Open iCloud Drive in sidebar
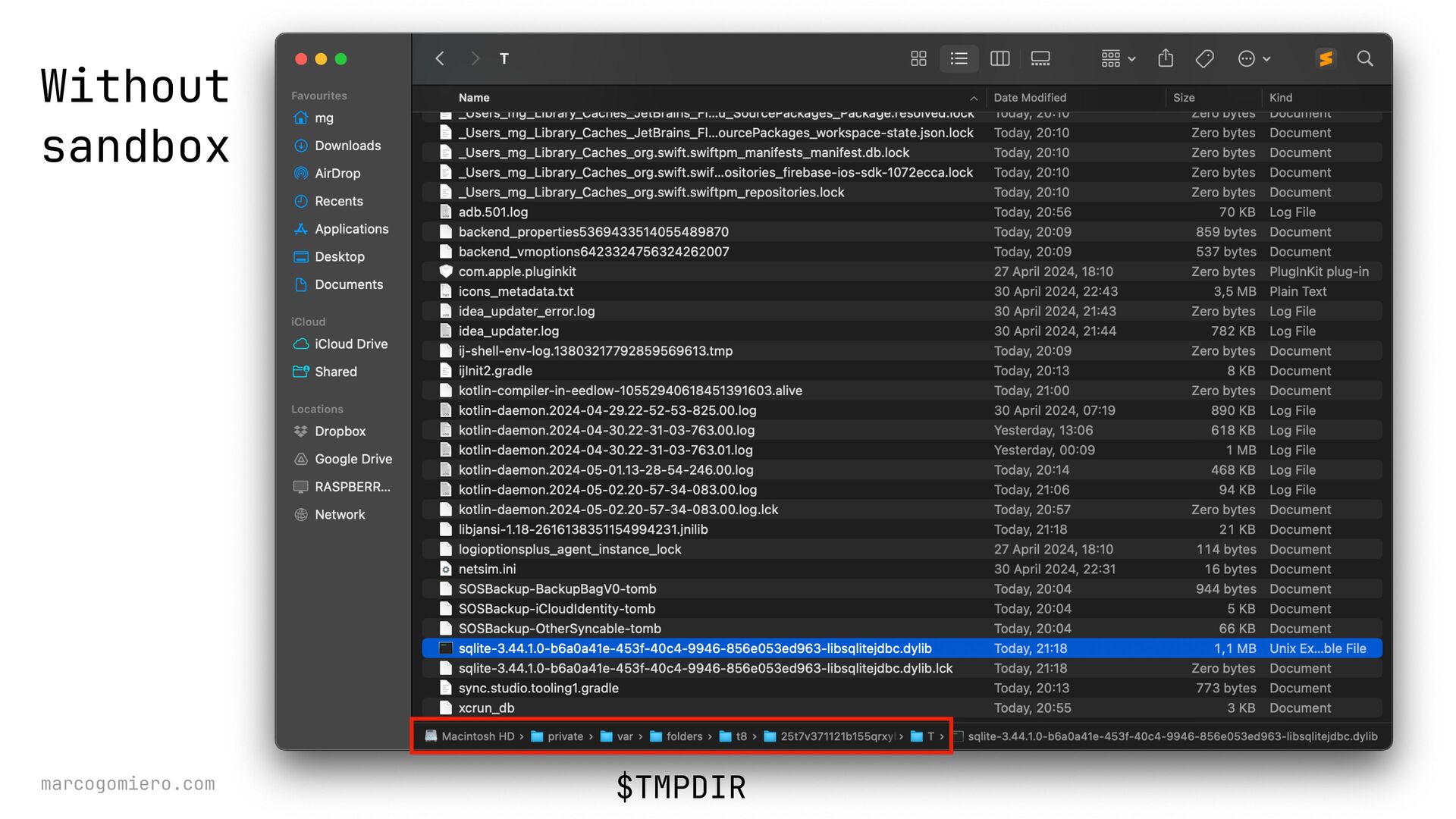The image size is (1456, 819). (x=340, y=344)
